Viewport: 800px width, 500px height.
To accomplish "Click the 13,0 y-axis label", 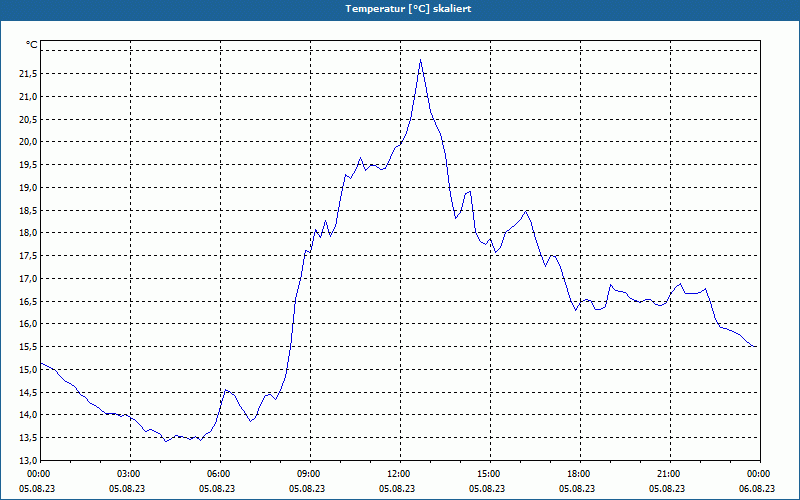I will [28, 461].
